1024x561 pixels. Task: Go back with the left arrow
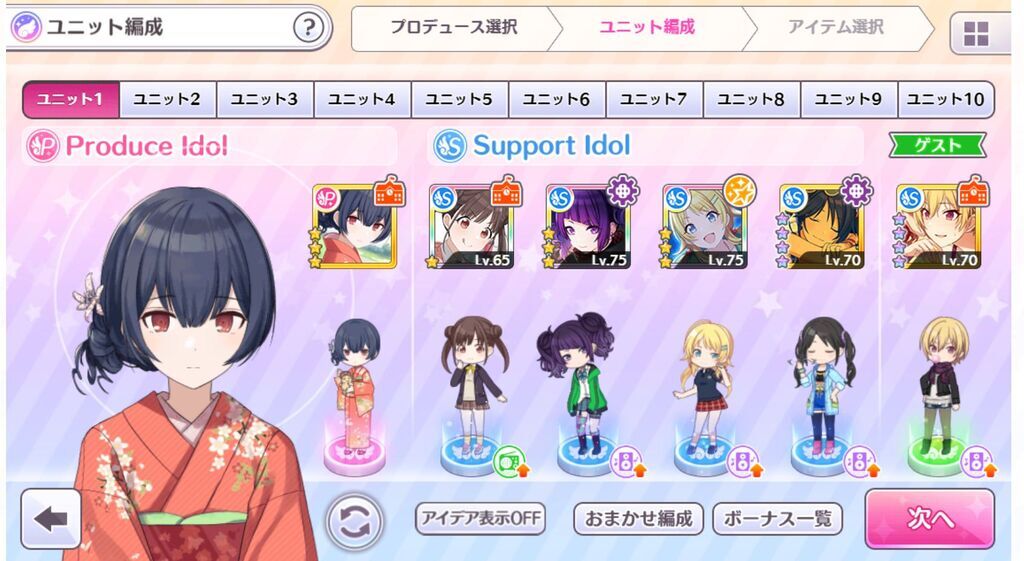pyautogui.click(x=51, y=519)
